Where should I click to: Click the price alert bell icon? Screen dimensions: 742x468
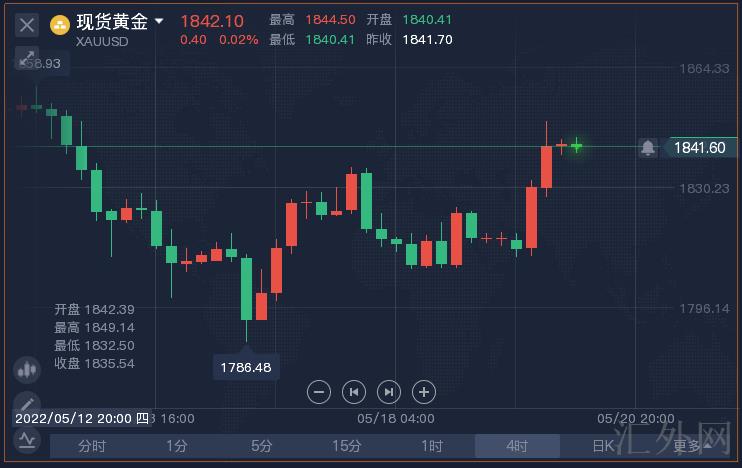point(648,148)
